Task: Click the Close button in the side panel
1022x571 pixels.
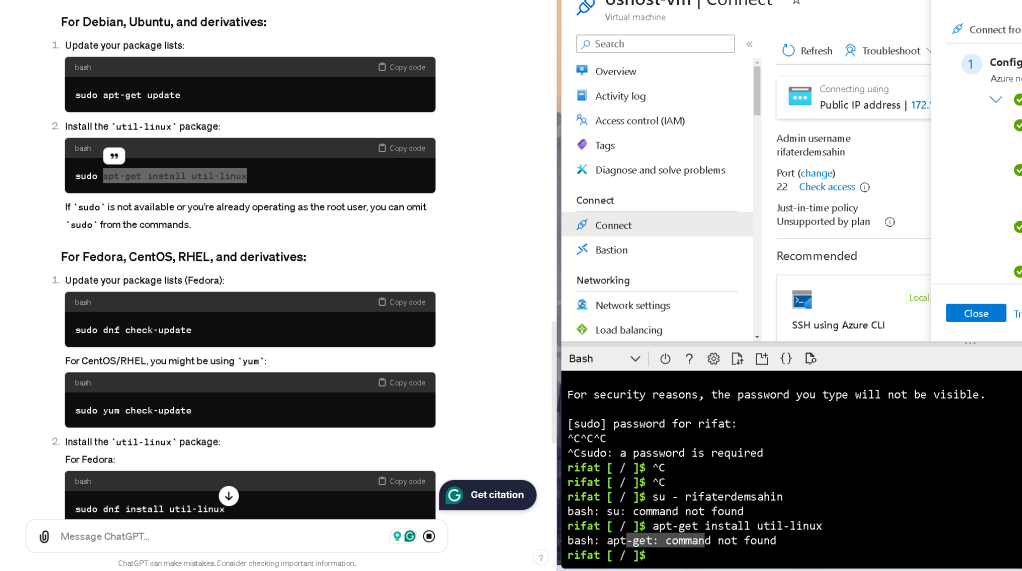Action: (x=976, y=314)
